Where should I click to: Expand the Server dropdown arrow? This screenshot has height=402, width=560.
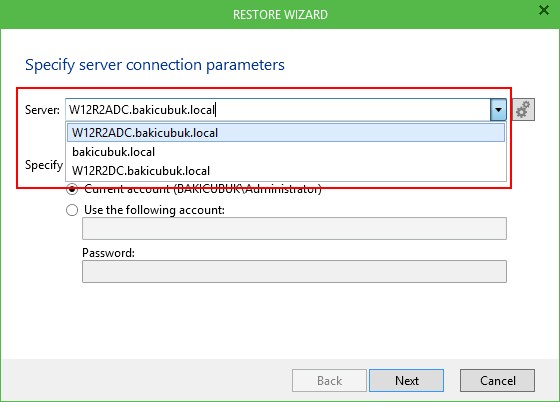(498, 110)
